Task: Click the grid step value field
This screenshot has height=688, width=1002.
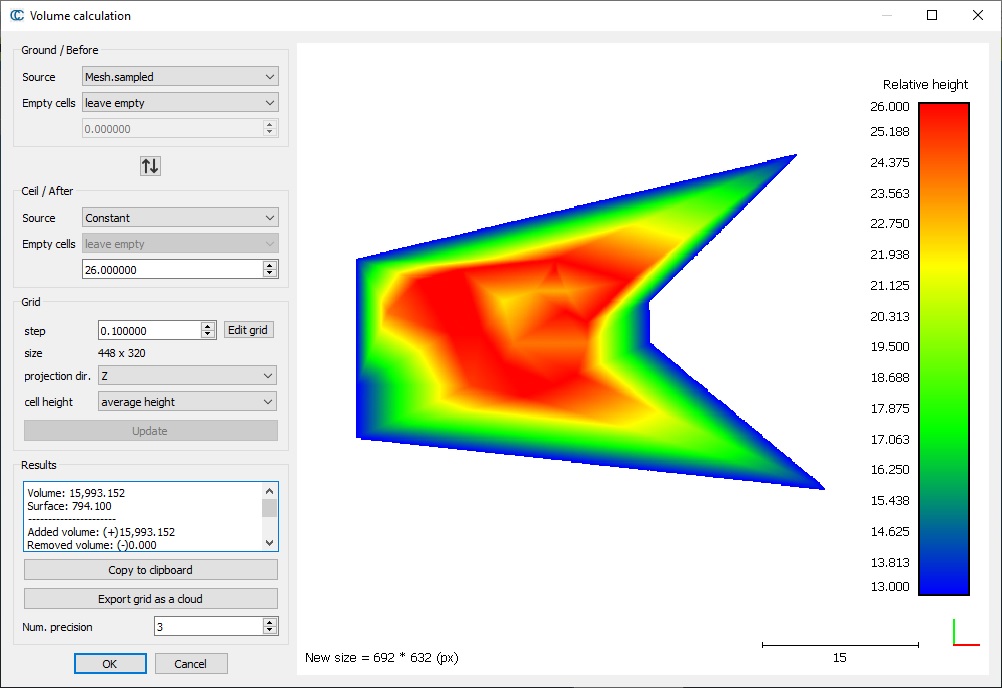Action: click(x=148, y=330)
